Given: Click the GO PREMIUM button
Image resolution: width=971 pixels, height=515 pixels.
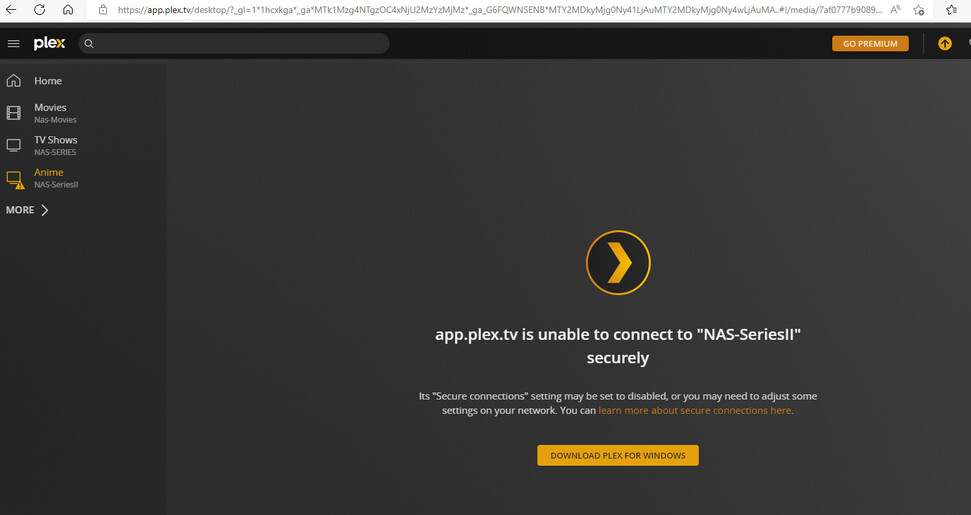Looking at the screenshot, I should click(x=870, y=43).
